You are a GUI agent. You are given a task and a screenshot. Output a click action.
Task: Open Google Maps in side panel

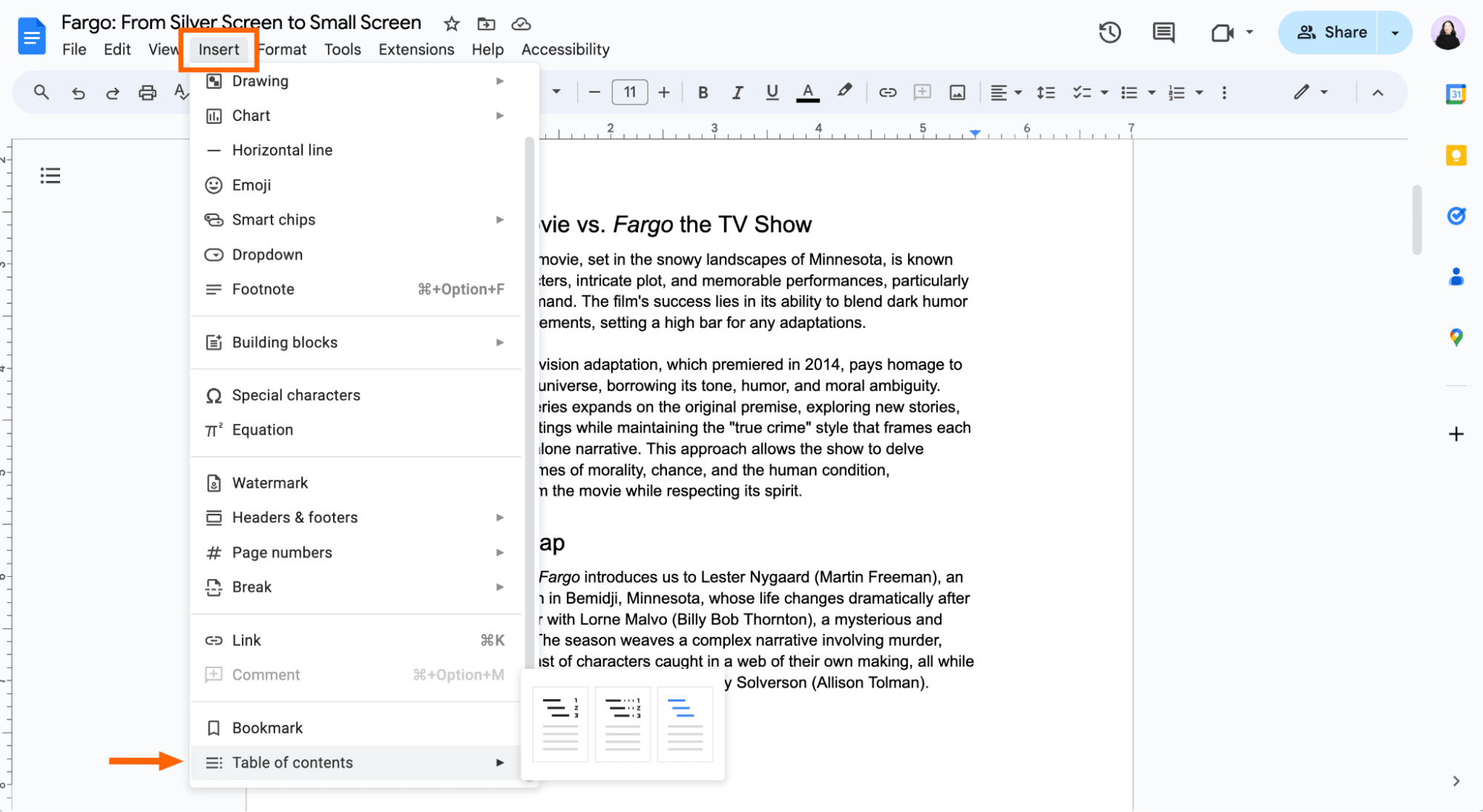coord(1456,337)
